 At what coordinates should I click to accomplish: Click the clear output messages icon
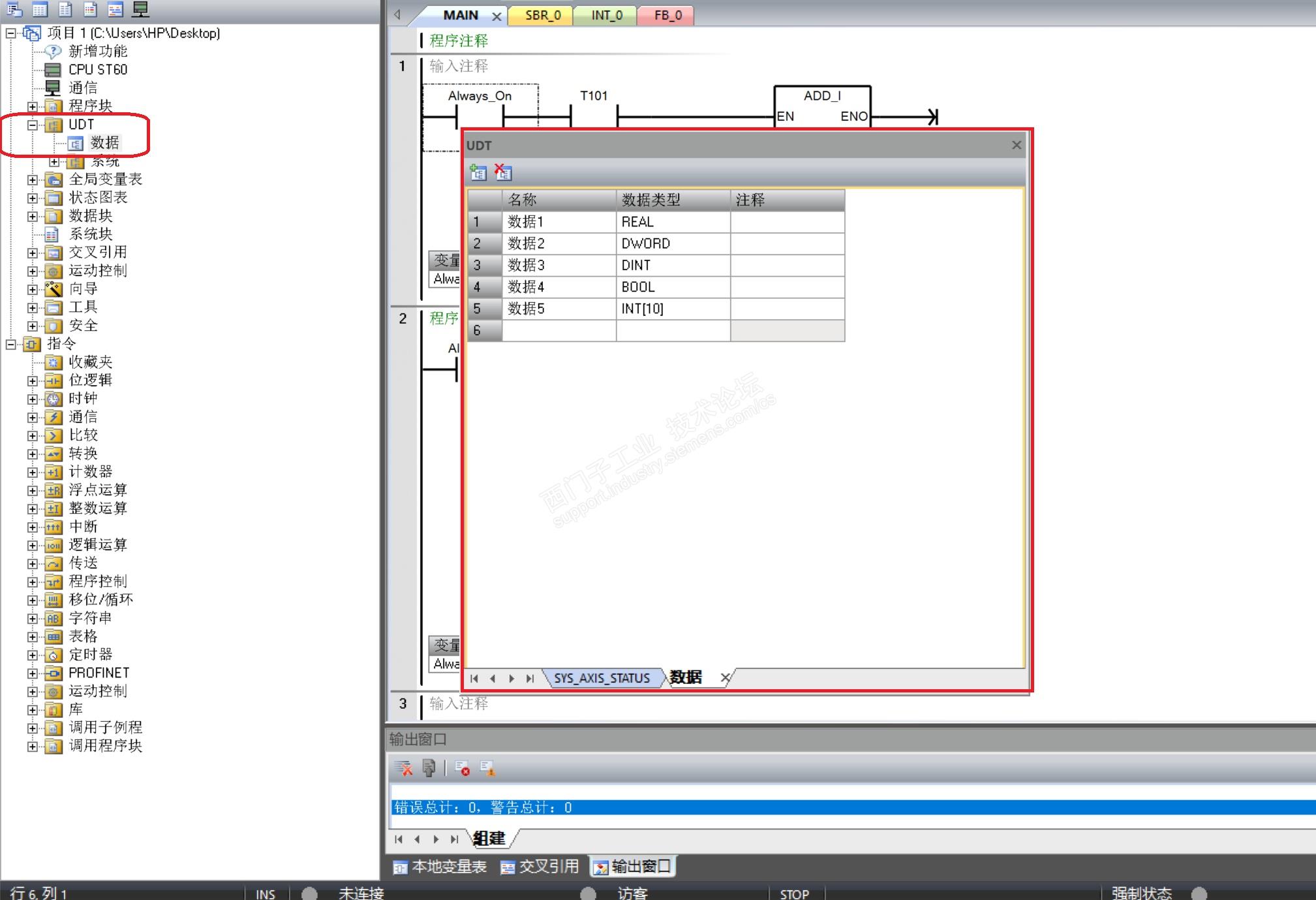[x=403, y=768]
